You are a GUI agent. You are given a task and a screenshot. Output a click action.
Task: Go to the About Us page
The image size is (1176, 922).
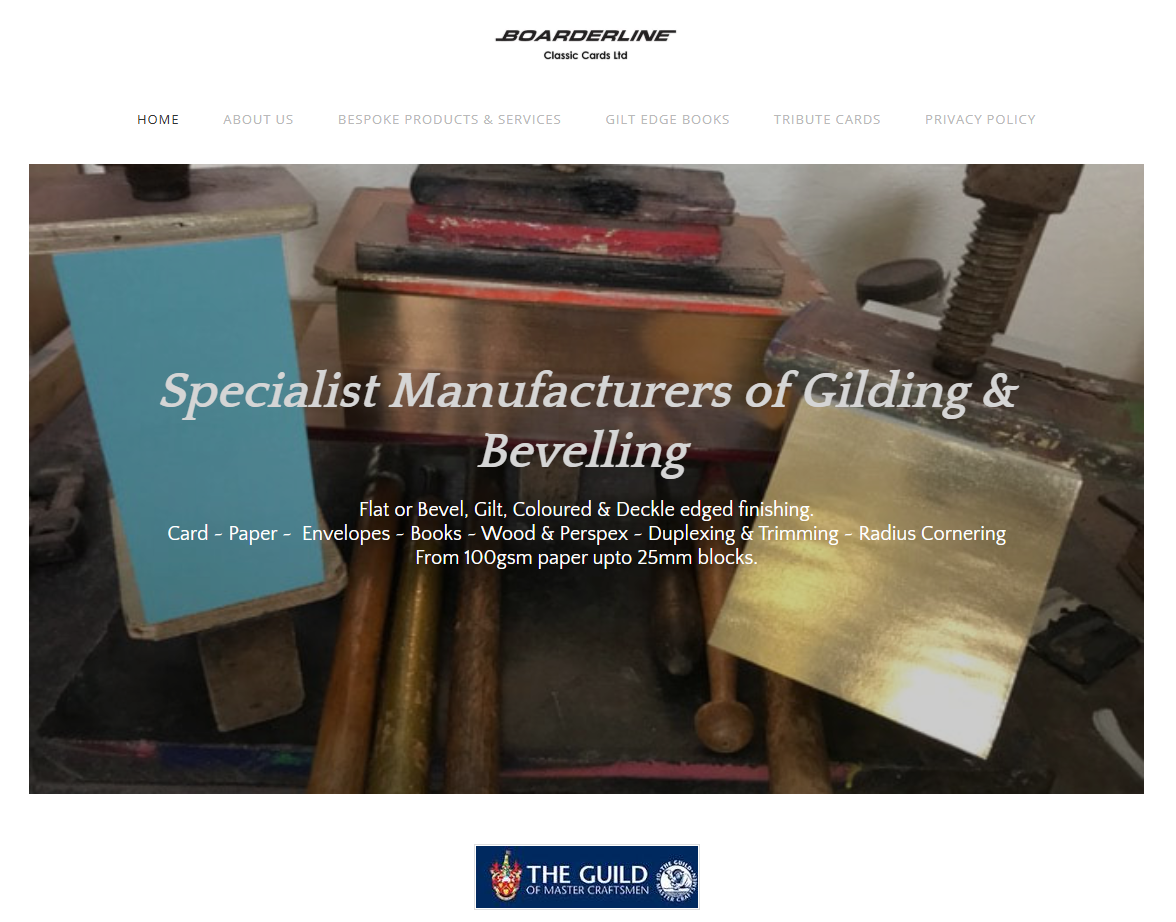[x=258, y=119]
